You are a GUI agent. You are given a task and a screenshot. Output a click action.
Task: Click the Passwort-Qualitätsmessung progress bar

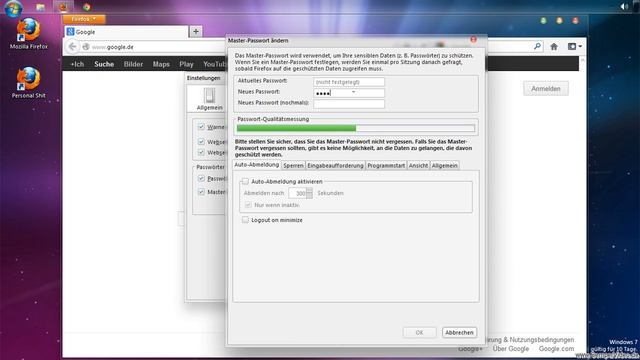tap(356, 128)
